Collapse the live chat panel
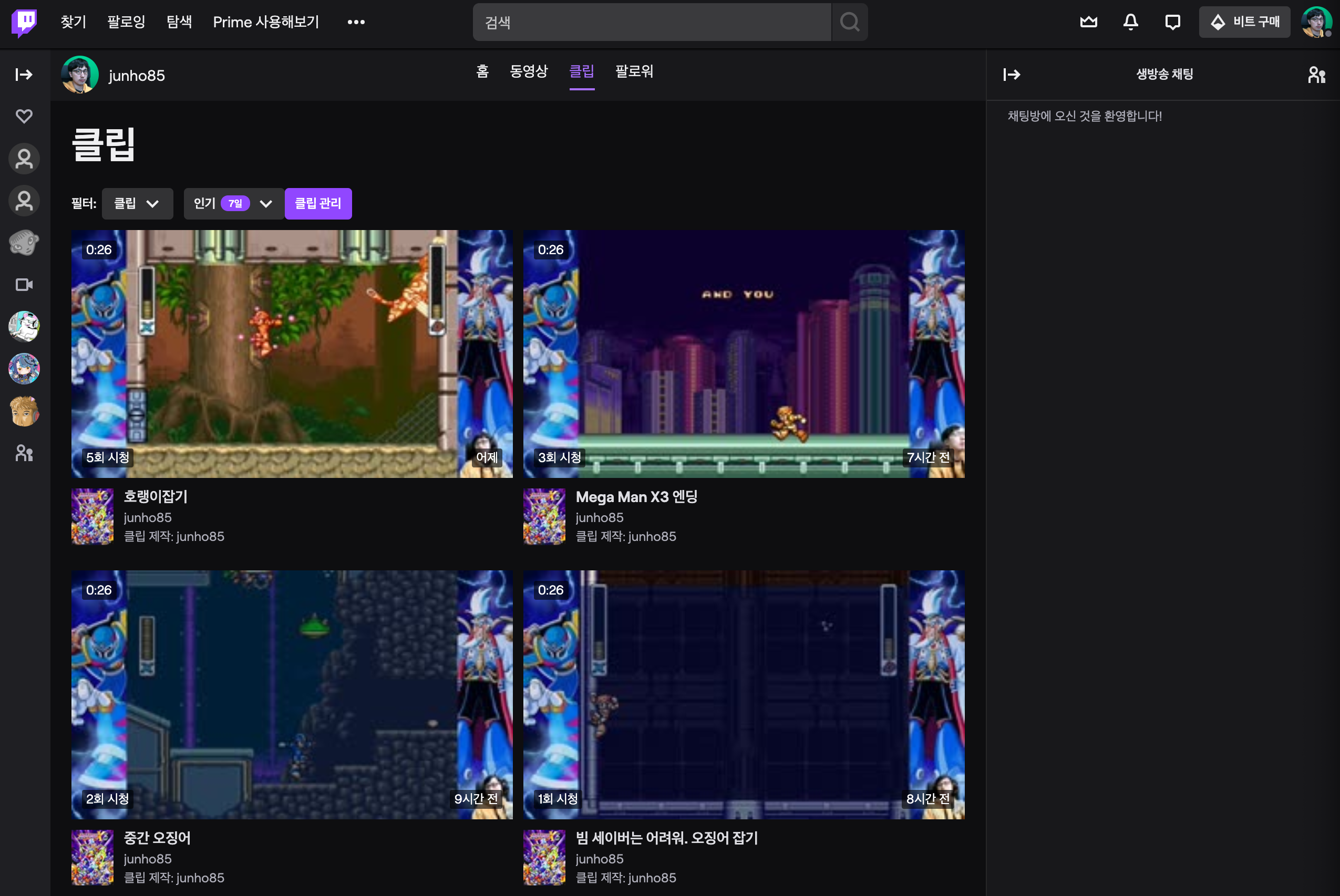 pyautogui.click(x=1011, y=74)
